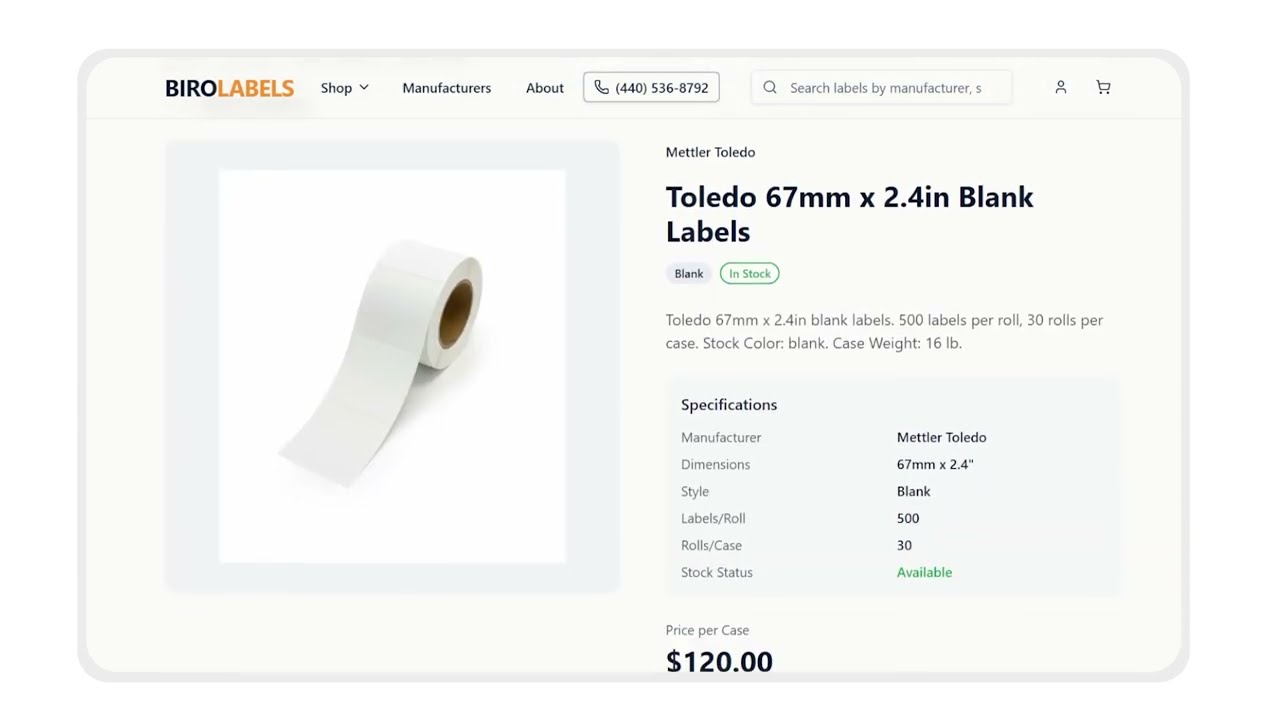Click the green Available stock status
The width and height of the screenshot is (1280, 720).
pyautogui.click(x=924, y=572)
